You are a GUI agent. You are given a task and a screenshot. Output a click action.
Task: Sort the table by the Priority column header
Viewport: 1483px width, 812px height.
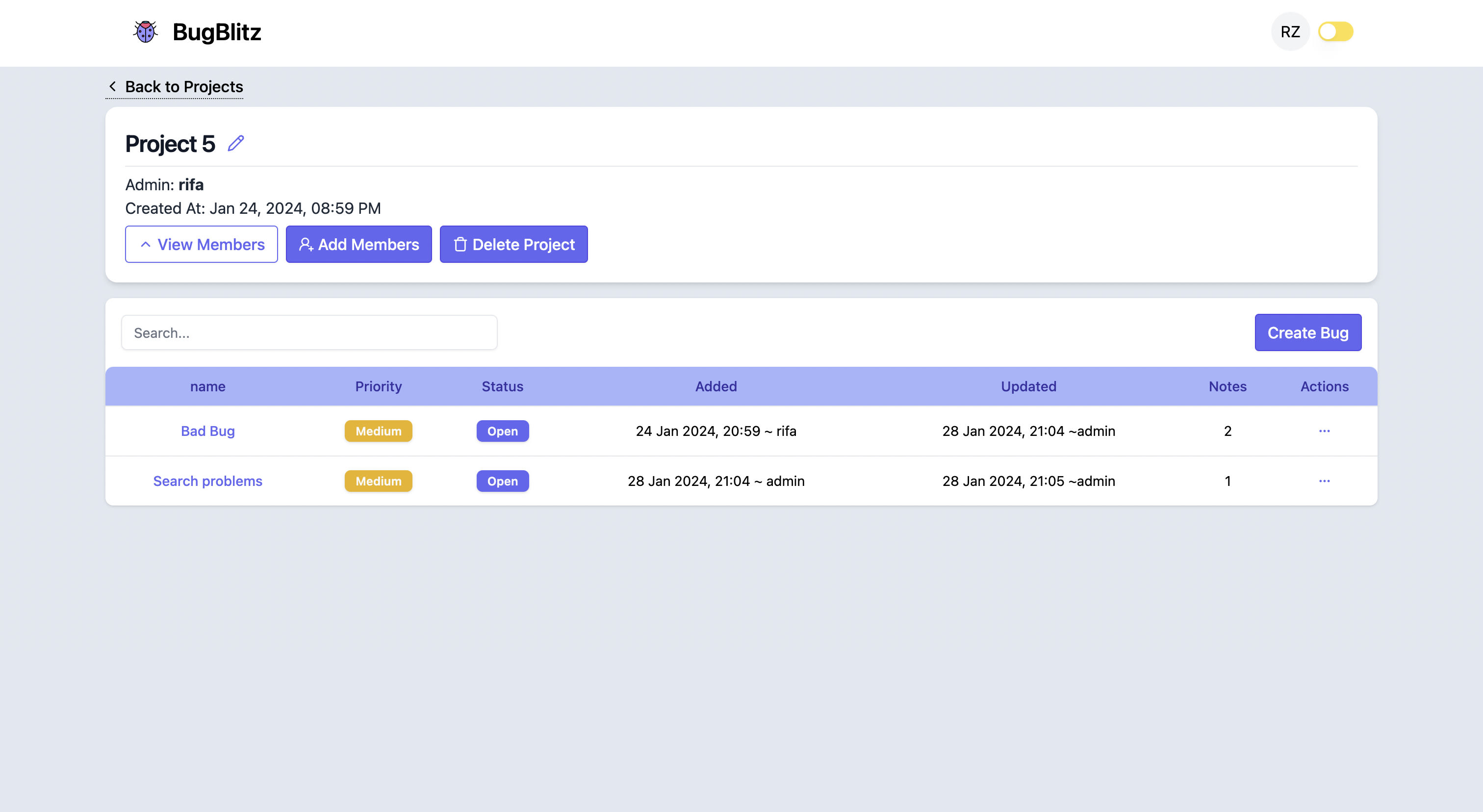click(378, 387)
